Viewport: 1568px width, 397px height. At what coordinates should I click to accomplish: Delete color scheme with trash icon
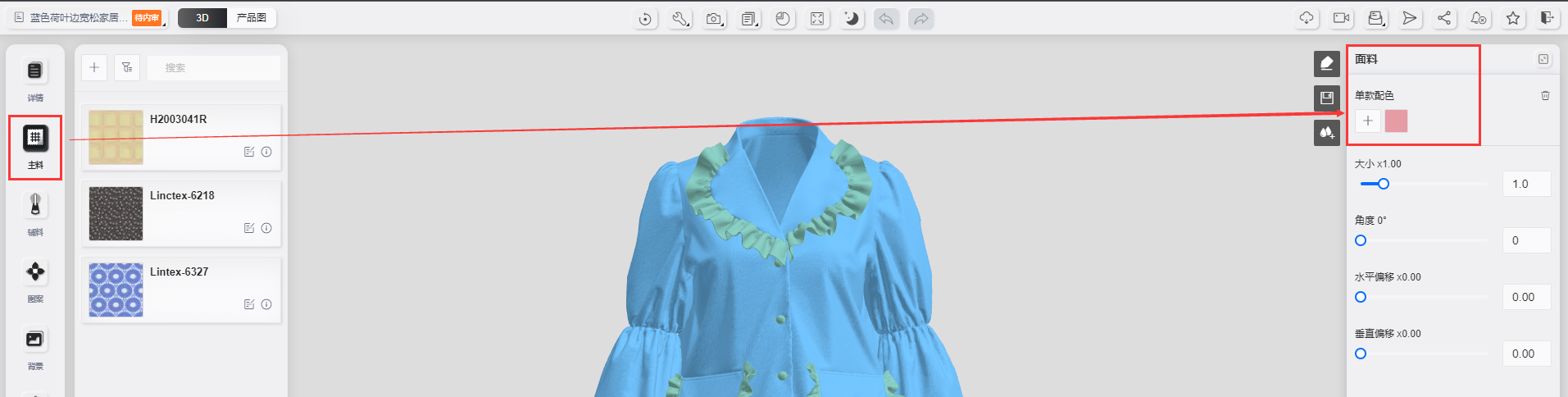click(x=1545, y=96)
